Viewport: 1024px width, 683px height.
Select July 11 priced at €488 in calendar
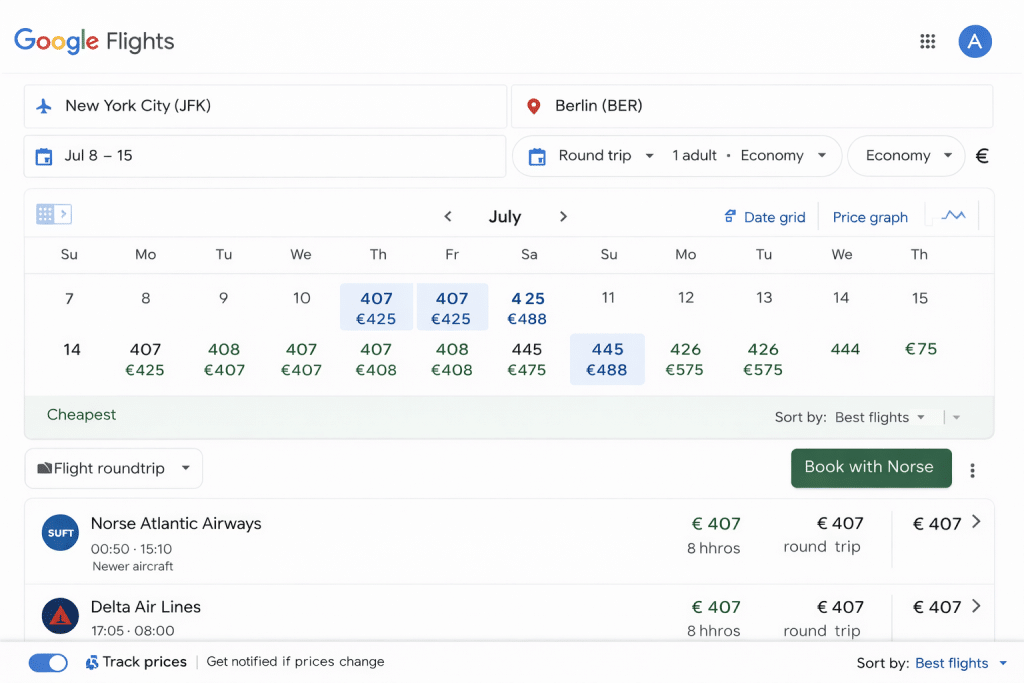[x=607, y=358]
